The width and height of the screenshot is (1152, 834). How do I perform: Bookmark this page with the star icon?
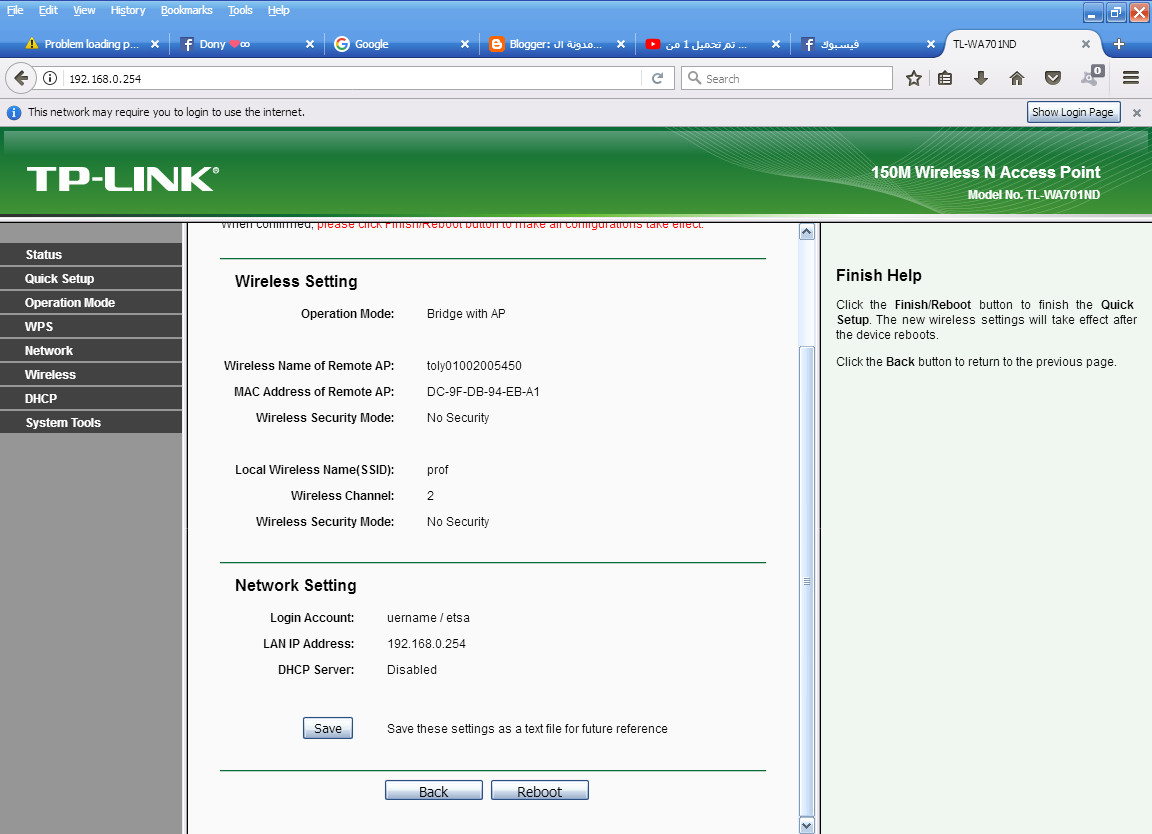coord(913,78)
